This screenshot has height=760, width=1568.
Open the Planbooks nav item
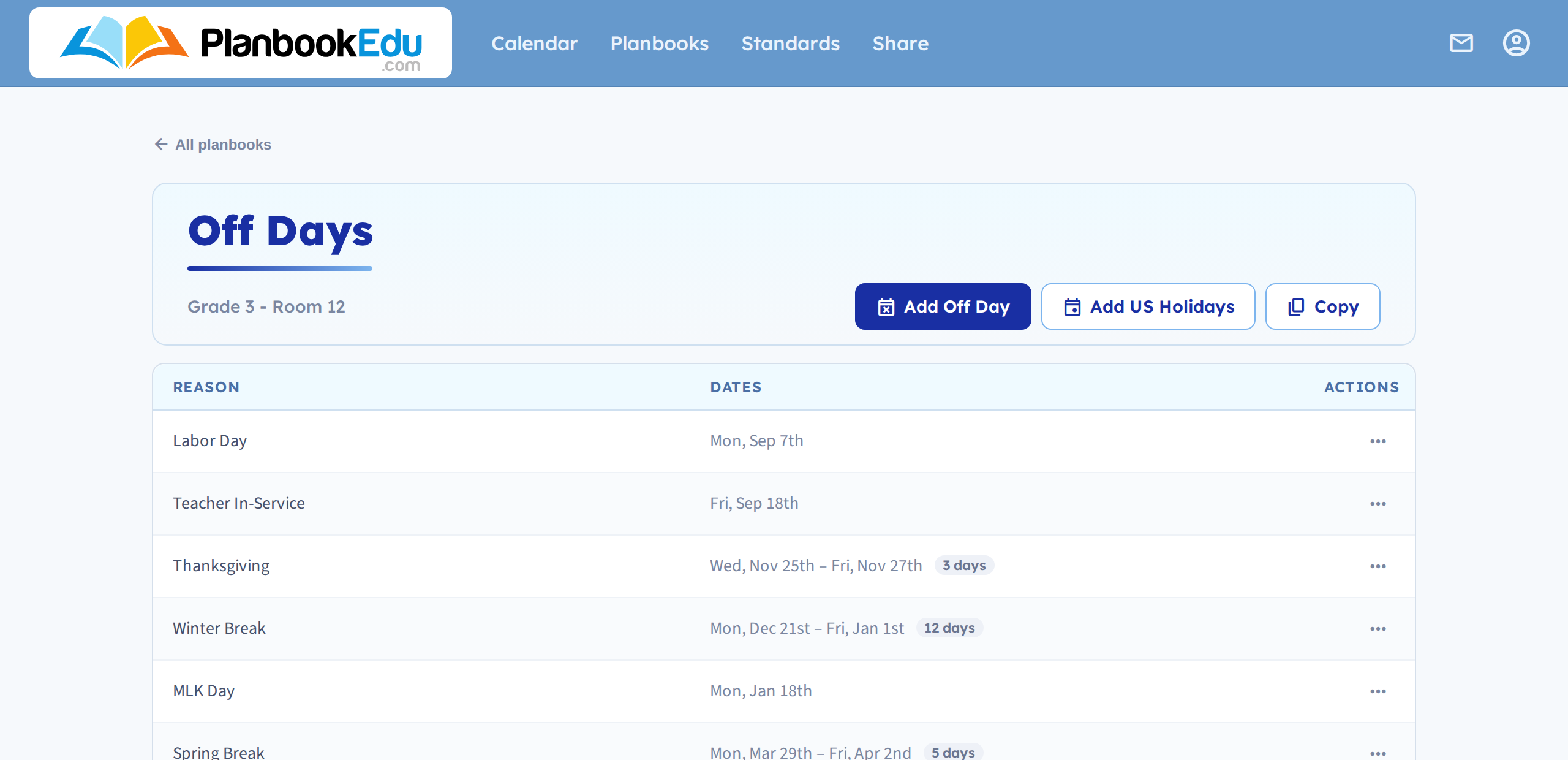(x=660, y=44)
